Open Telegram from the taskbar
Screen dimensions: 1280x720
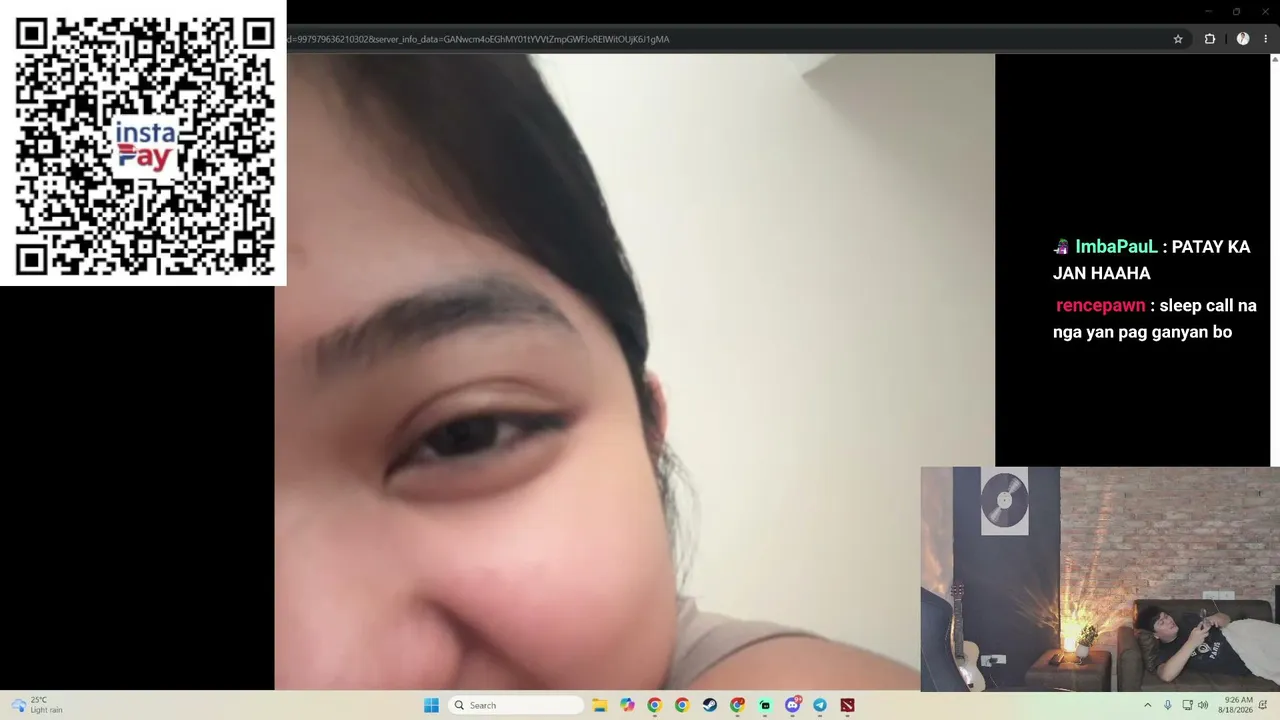(x=820, y=705)
